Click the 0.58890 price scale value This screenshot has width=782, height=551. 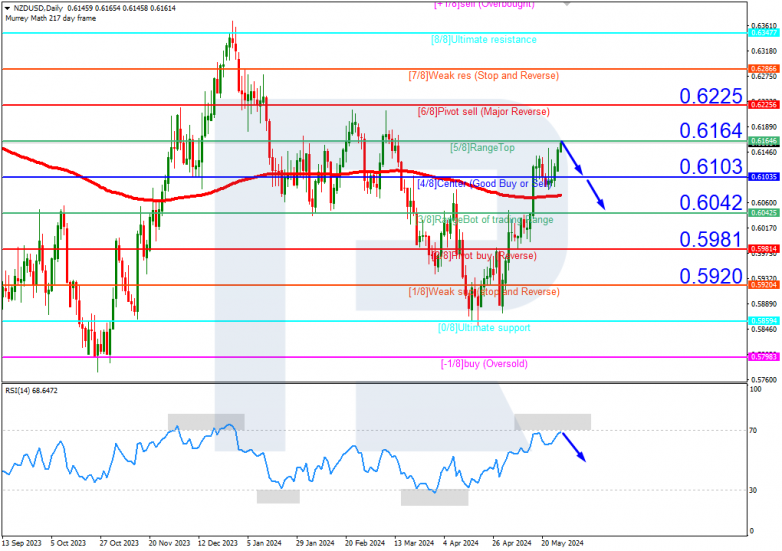(x=764, y=304)
